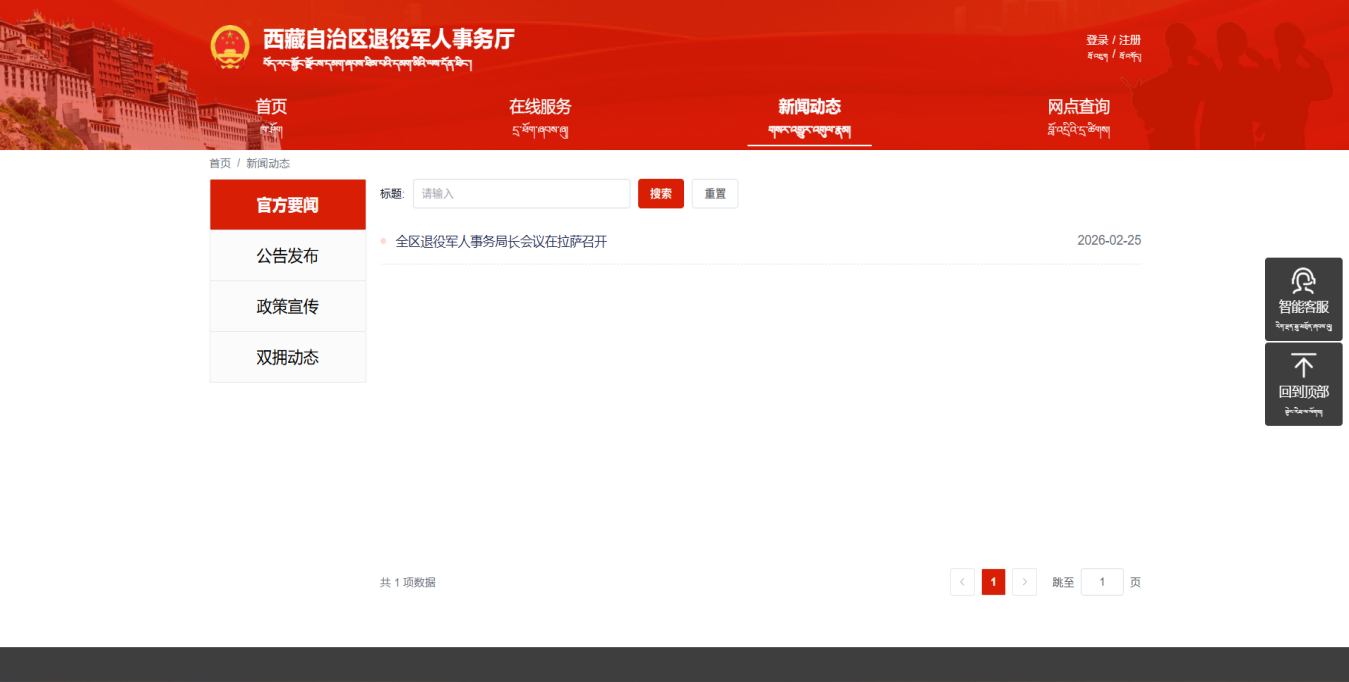This screenshot has width=1349, height=682.
Task: Click the 注册 register link
Action: (x=1130, y=40)
